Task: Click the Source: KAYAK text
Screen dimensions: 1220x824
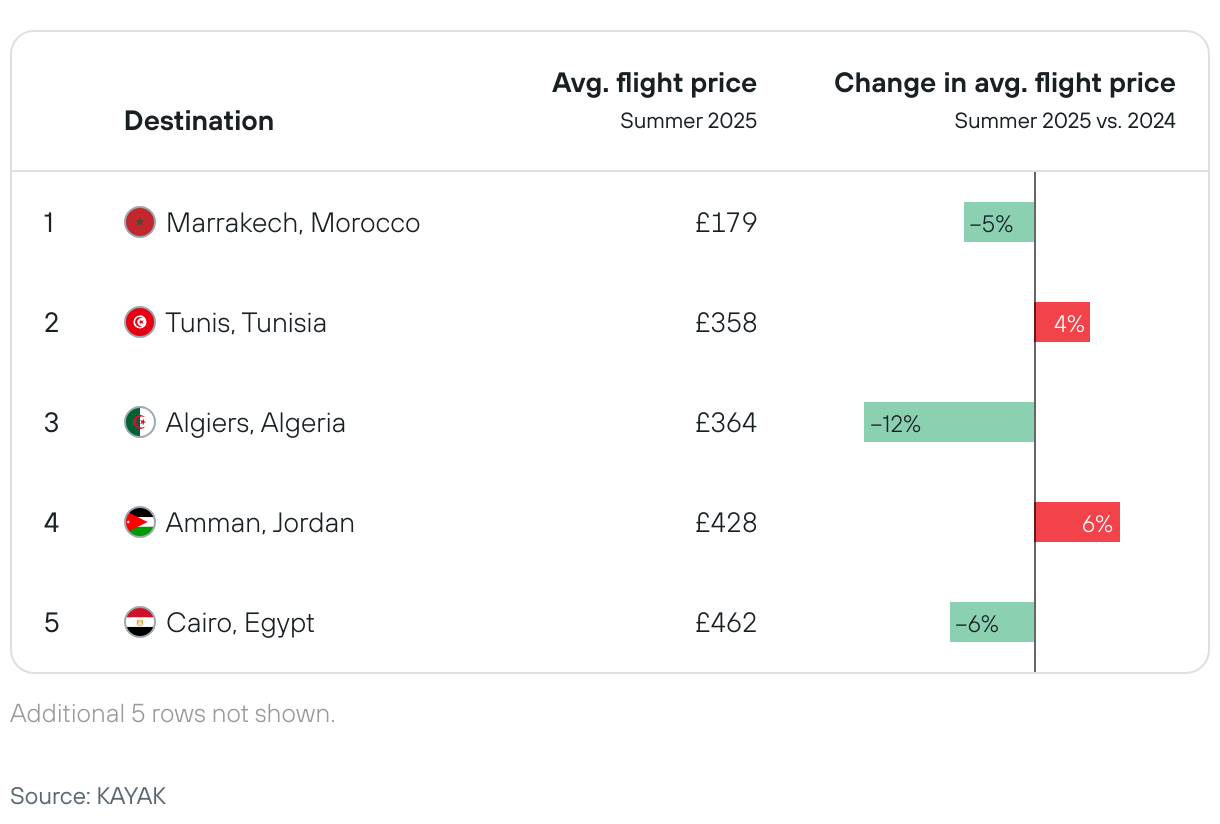Action: coord(88,796)
